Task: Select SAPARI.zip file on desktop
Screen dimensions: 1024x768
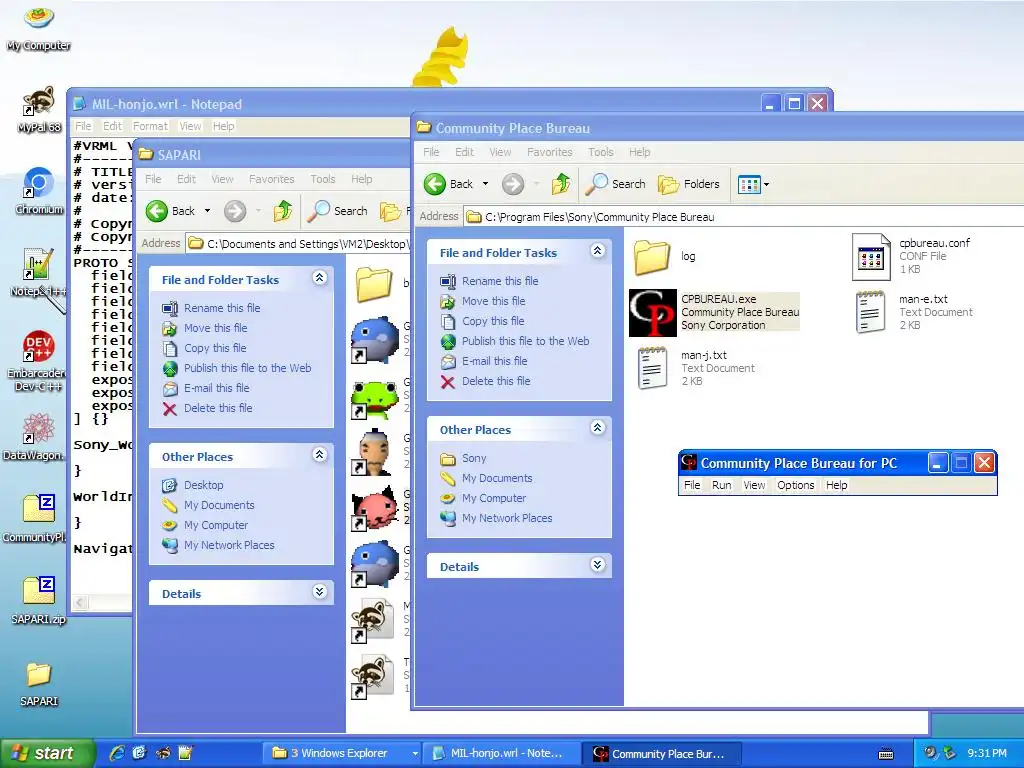Action: click(x=39, y=601)
